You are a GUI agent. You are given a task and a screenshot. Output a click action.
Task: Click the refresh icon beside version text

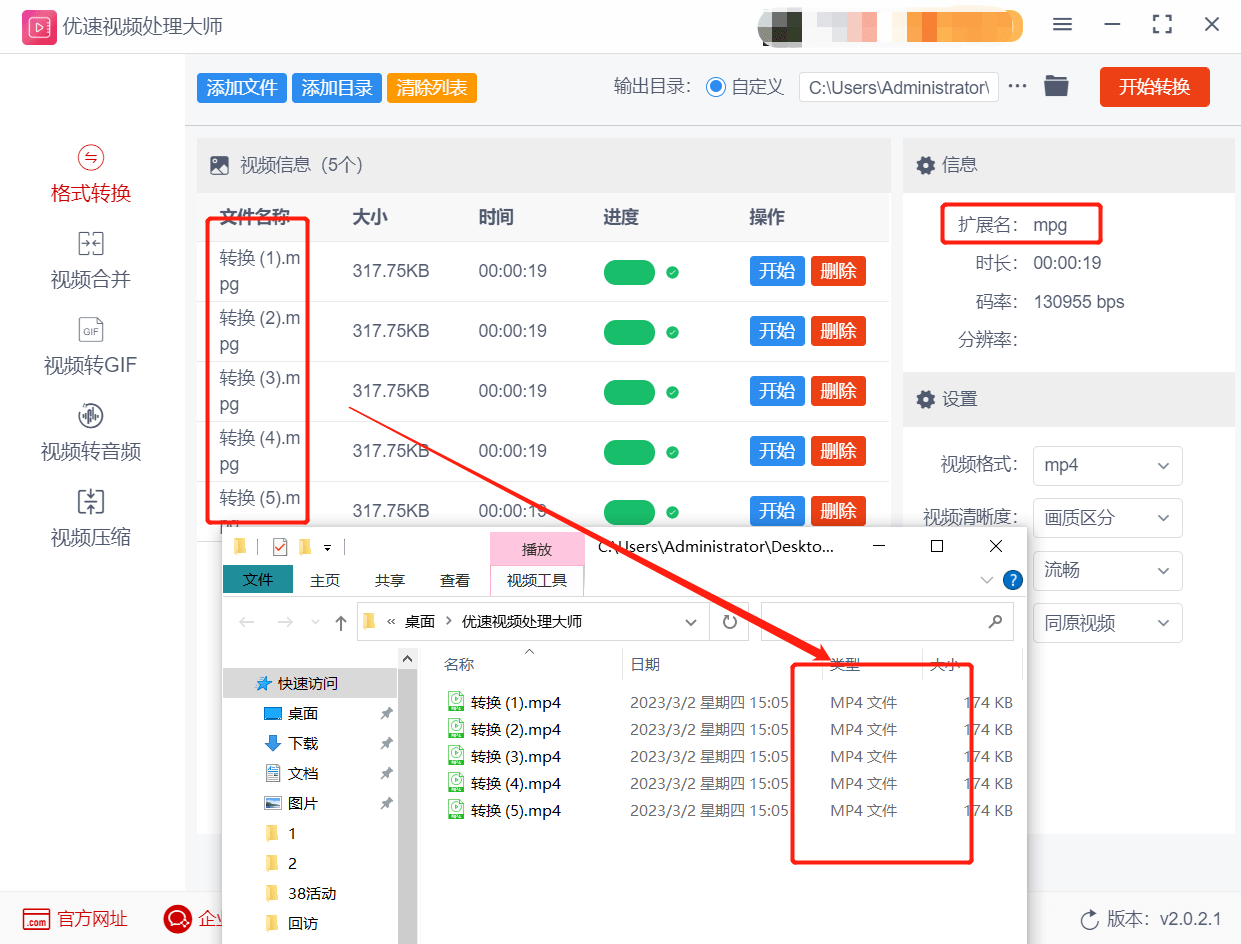coord(1090,919)
